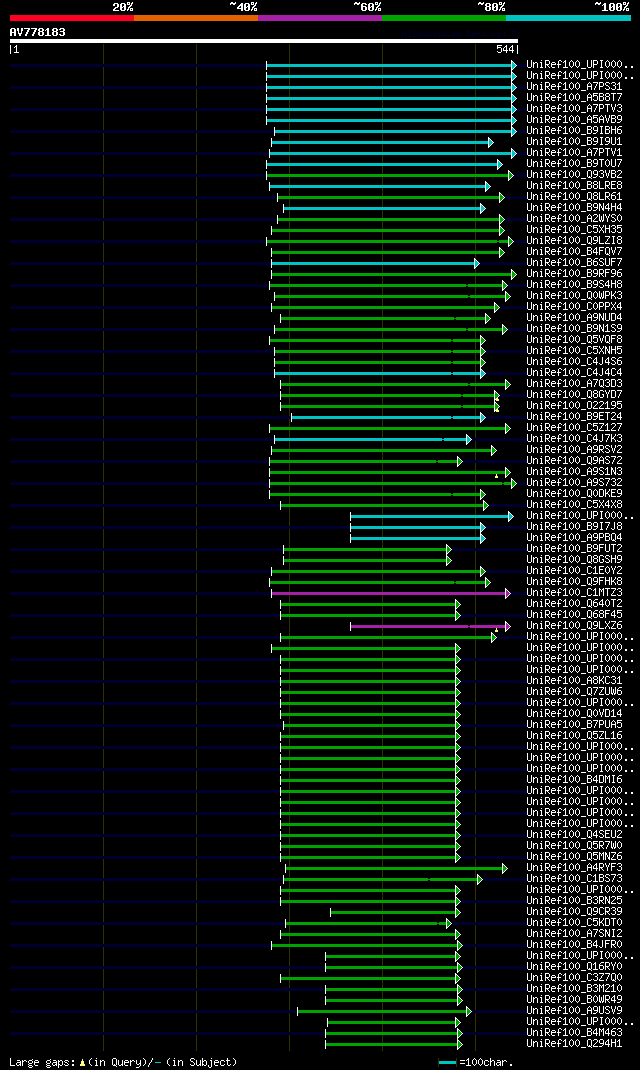
Task: Select the UniRef100_B6SUF7 label
Action: pos(574,263)
